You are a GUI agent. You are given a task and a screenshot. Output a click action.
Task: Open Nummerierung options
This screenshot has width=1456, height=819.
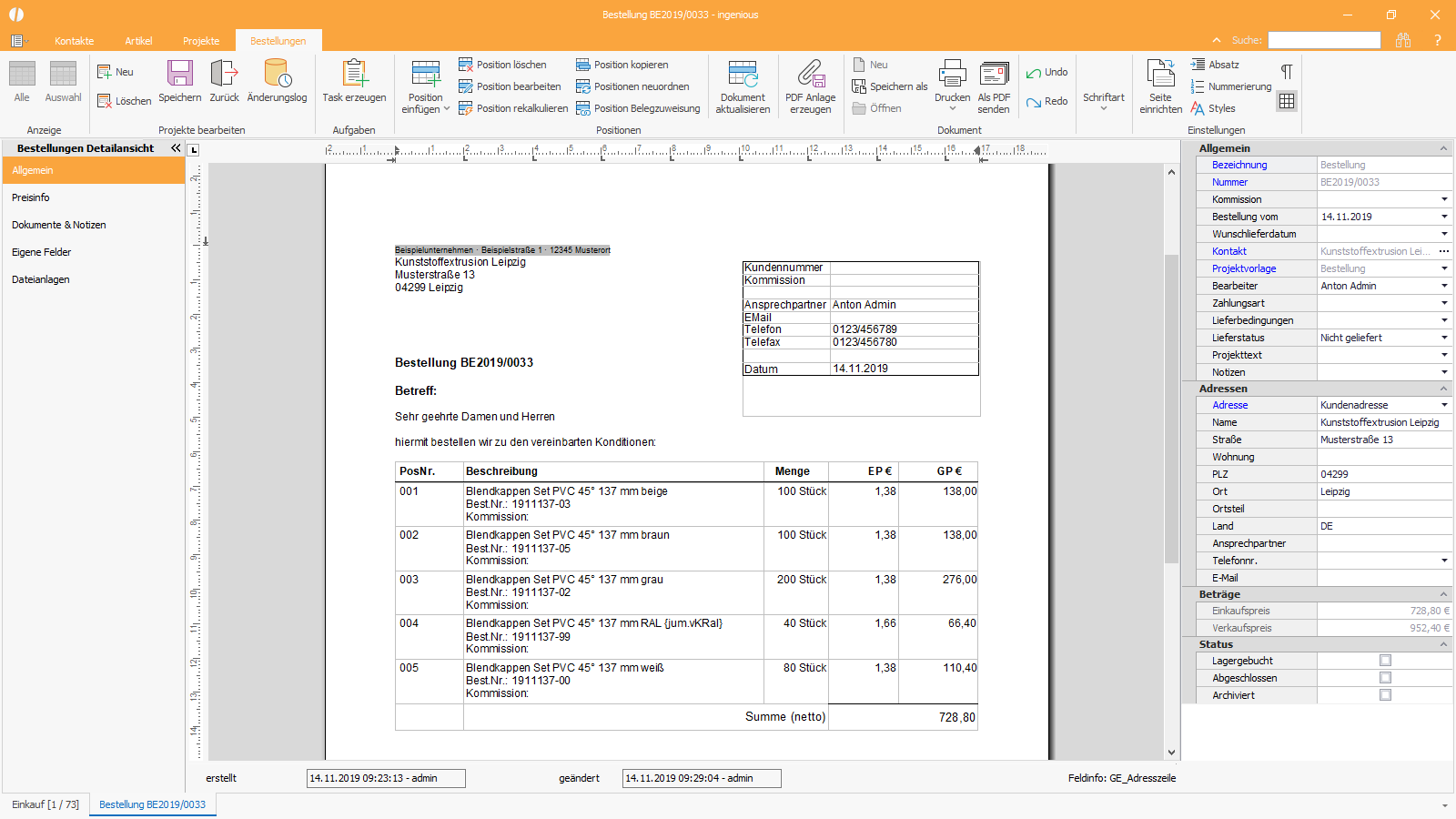click(1231, 86)
